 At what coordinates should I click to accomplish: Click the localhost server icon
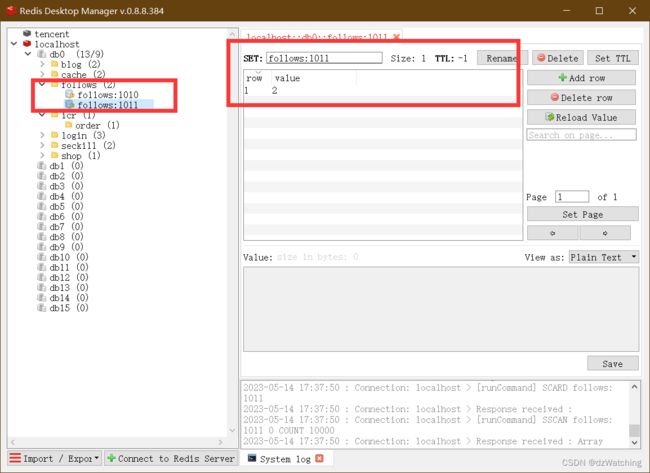click(26, 44)
